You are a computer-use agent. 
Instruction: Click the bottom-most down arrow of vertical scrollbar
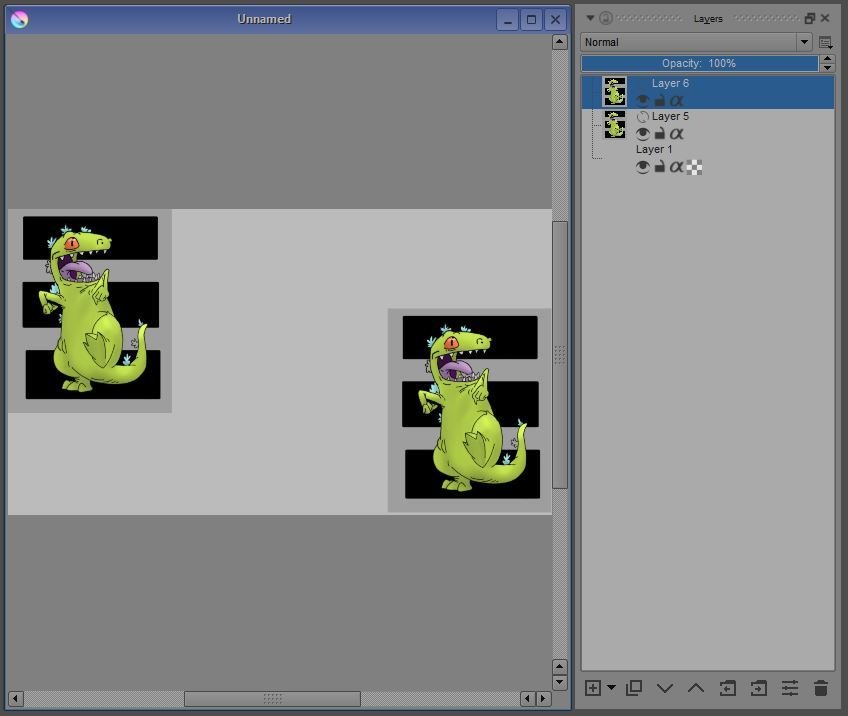click(560, 682)
